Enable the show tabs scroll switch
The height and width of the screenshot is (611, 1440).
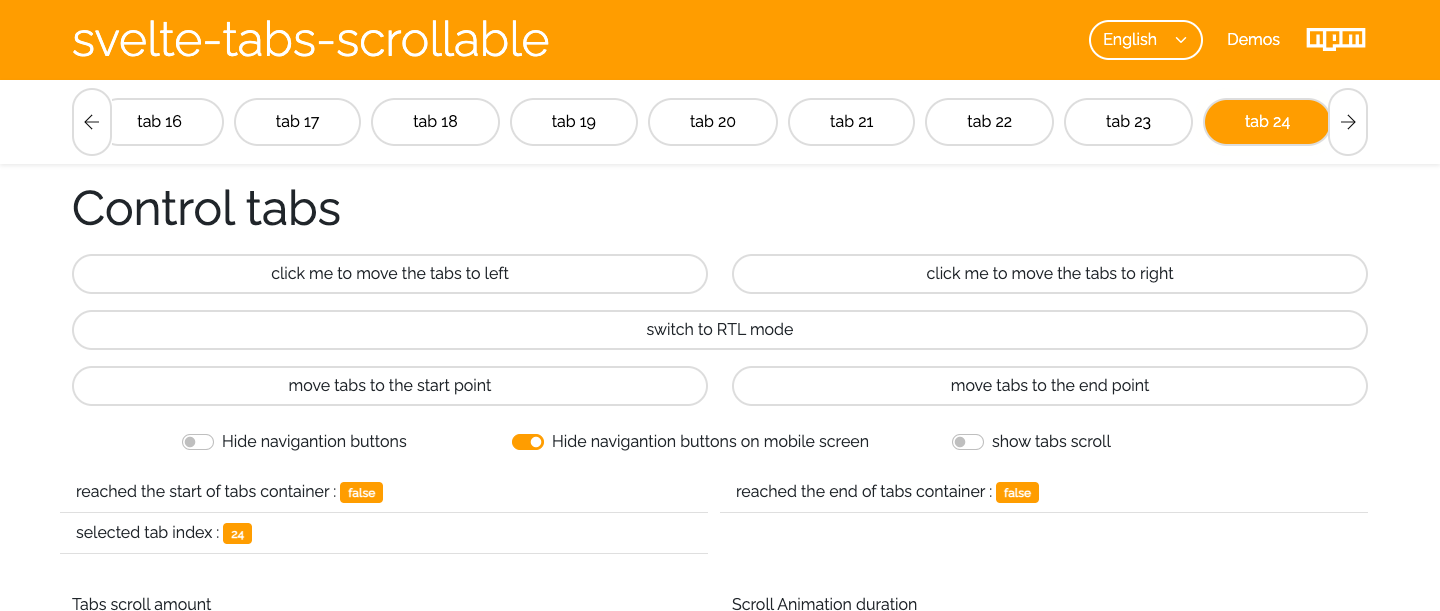click(968, 442)
